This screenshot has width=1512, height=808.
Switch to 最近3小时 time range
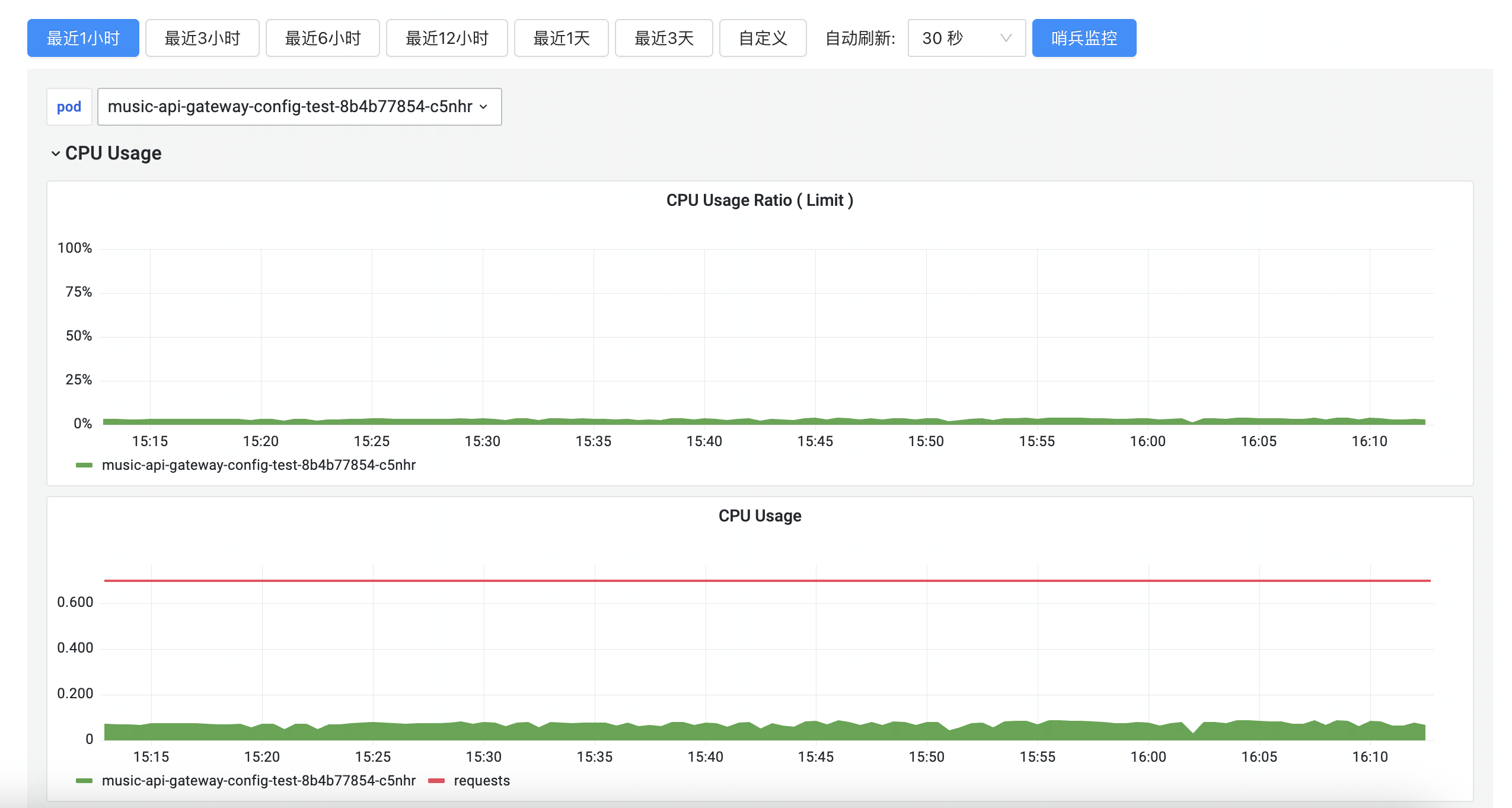(x=202, y=39)
